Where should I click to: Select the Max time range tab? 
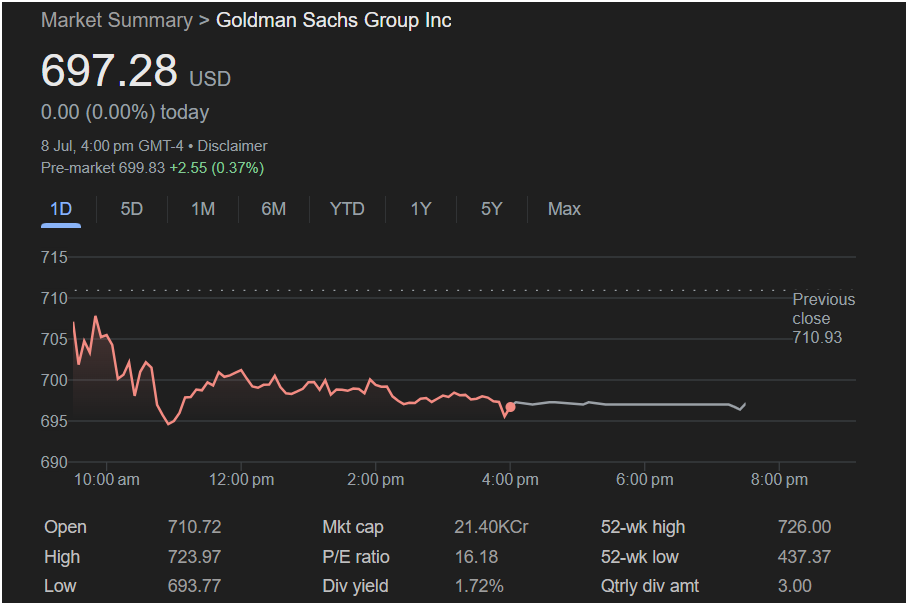(x=564, y=209)
